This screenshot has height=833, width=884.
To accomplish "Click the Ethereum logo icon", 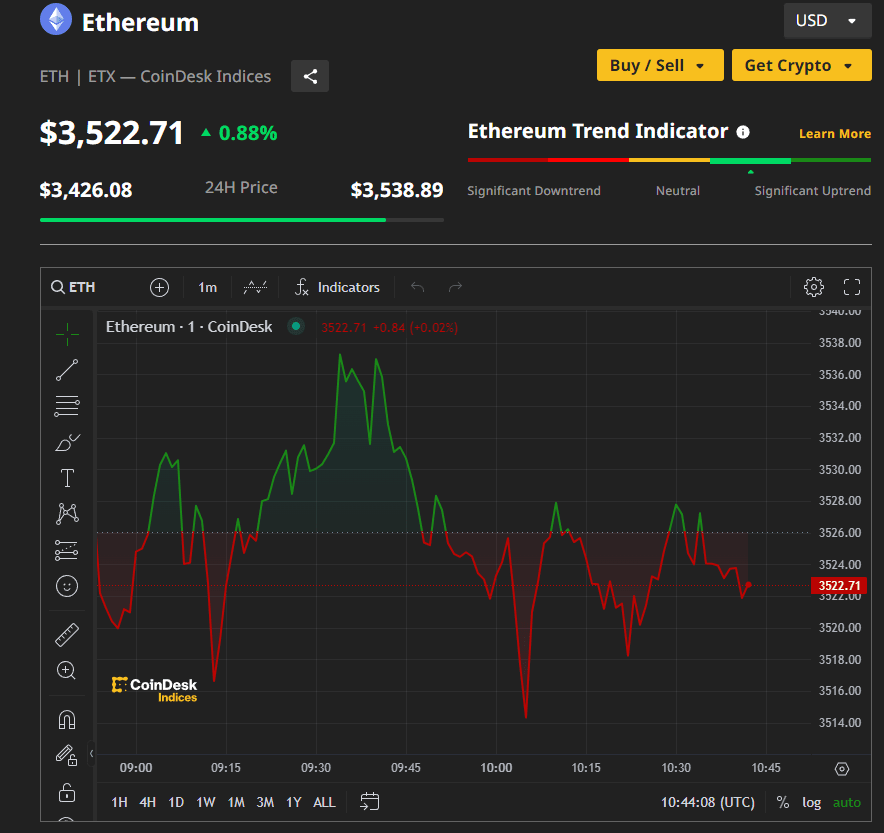I will (56, 19).
